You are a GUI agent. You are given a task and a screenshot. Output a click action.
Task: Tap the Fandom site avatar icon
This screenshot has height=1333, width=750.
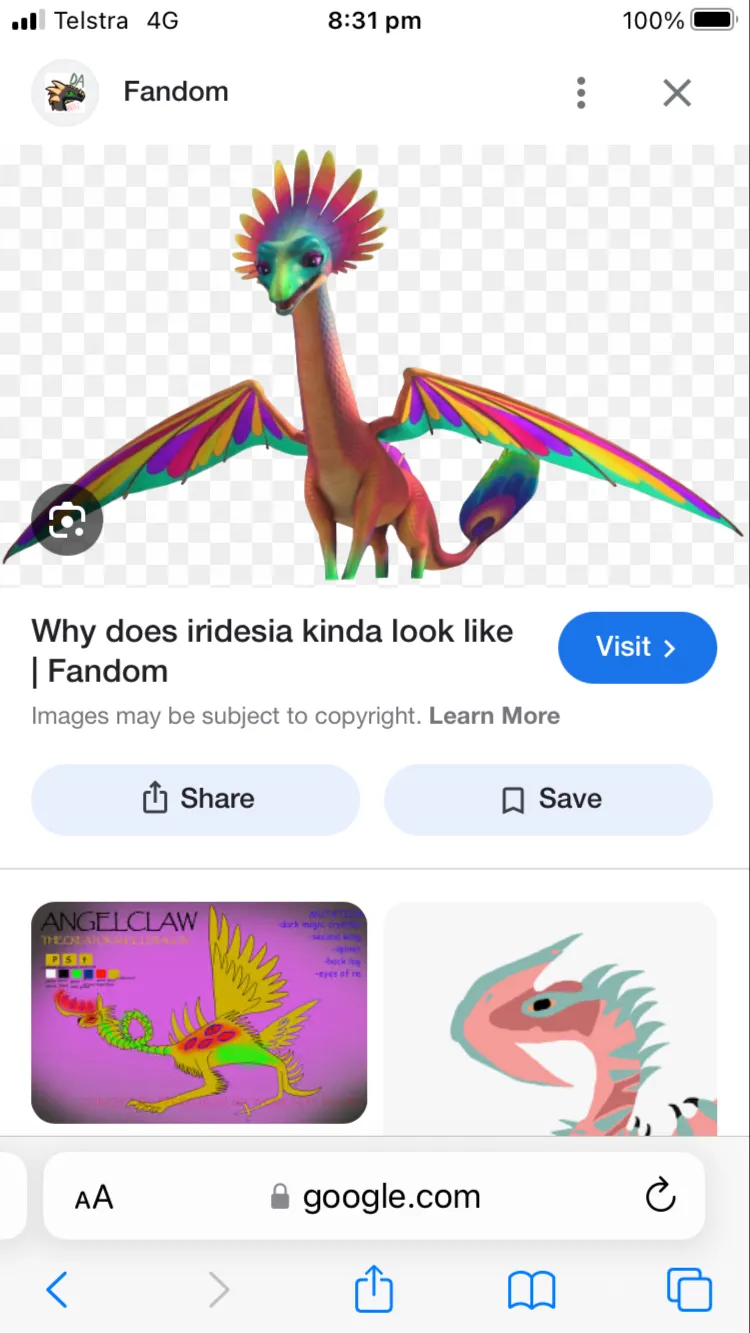(65, 93)
